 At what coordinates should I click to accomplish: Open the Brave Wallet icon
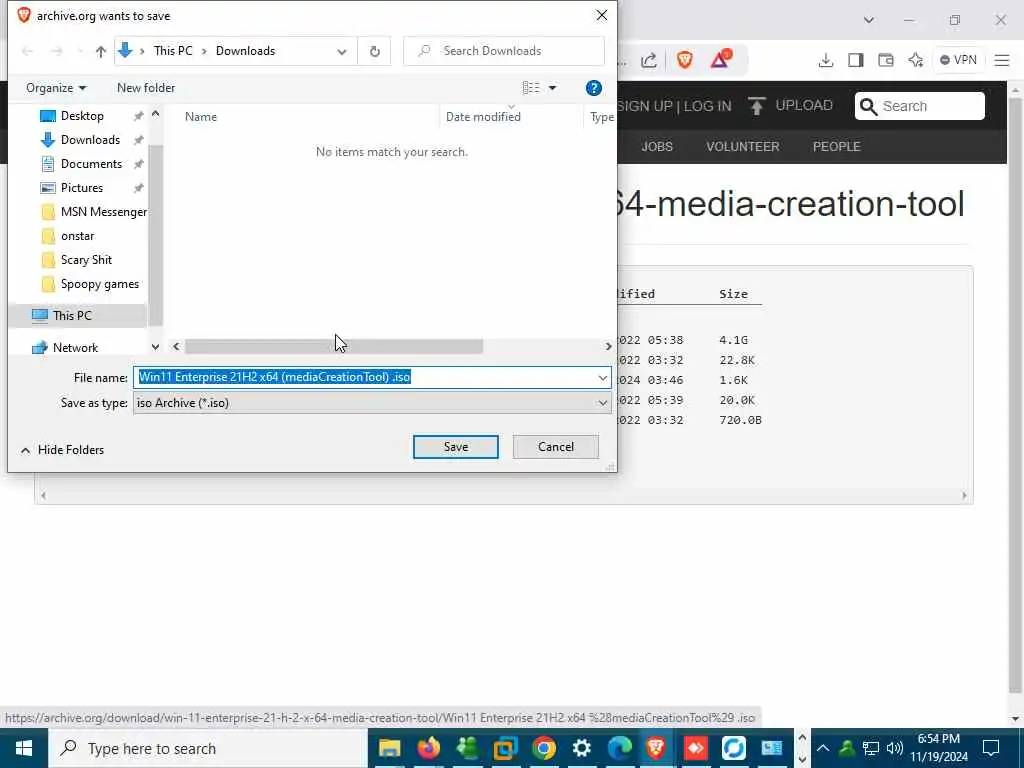coord(886,61)
